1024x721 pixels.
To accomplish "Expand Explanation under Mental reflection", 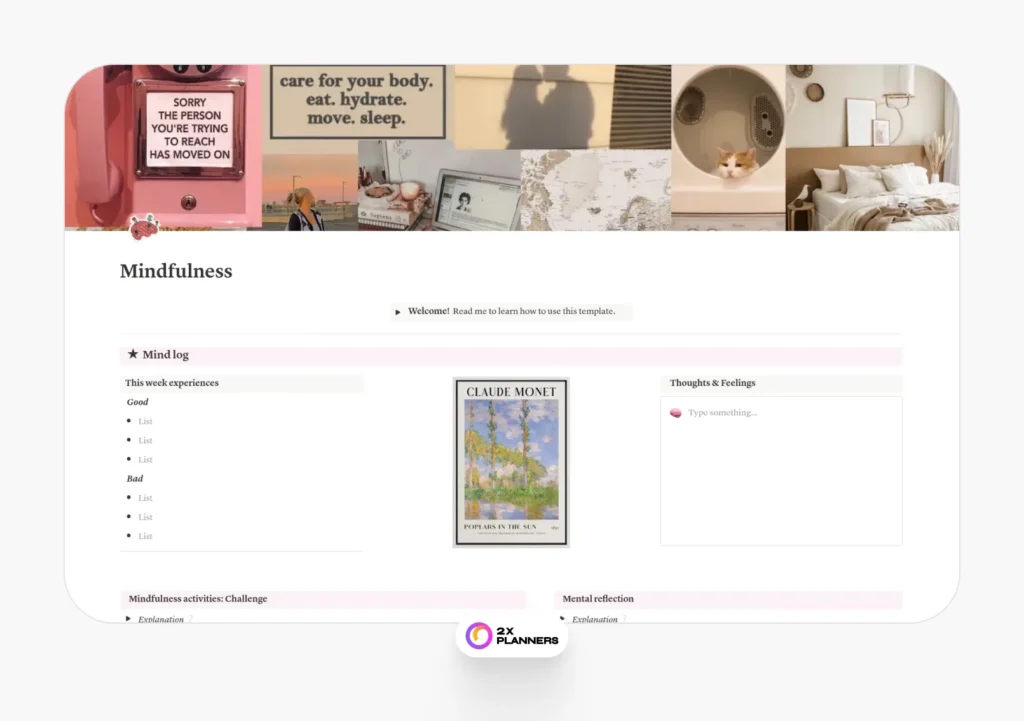I will pos(562,618).
